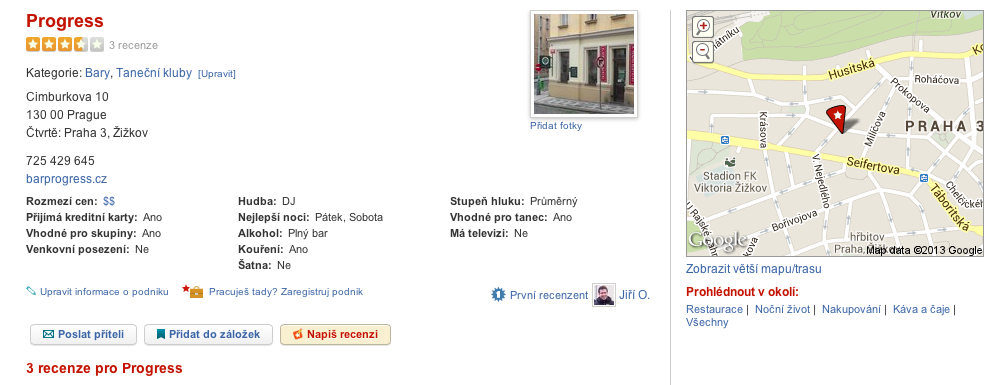
Task: Bookmark with Přidat do záložek button
Action: [208, 334]
